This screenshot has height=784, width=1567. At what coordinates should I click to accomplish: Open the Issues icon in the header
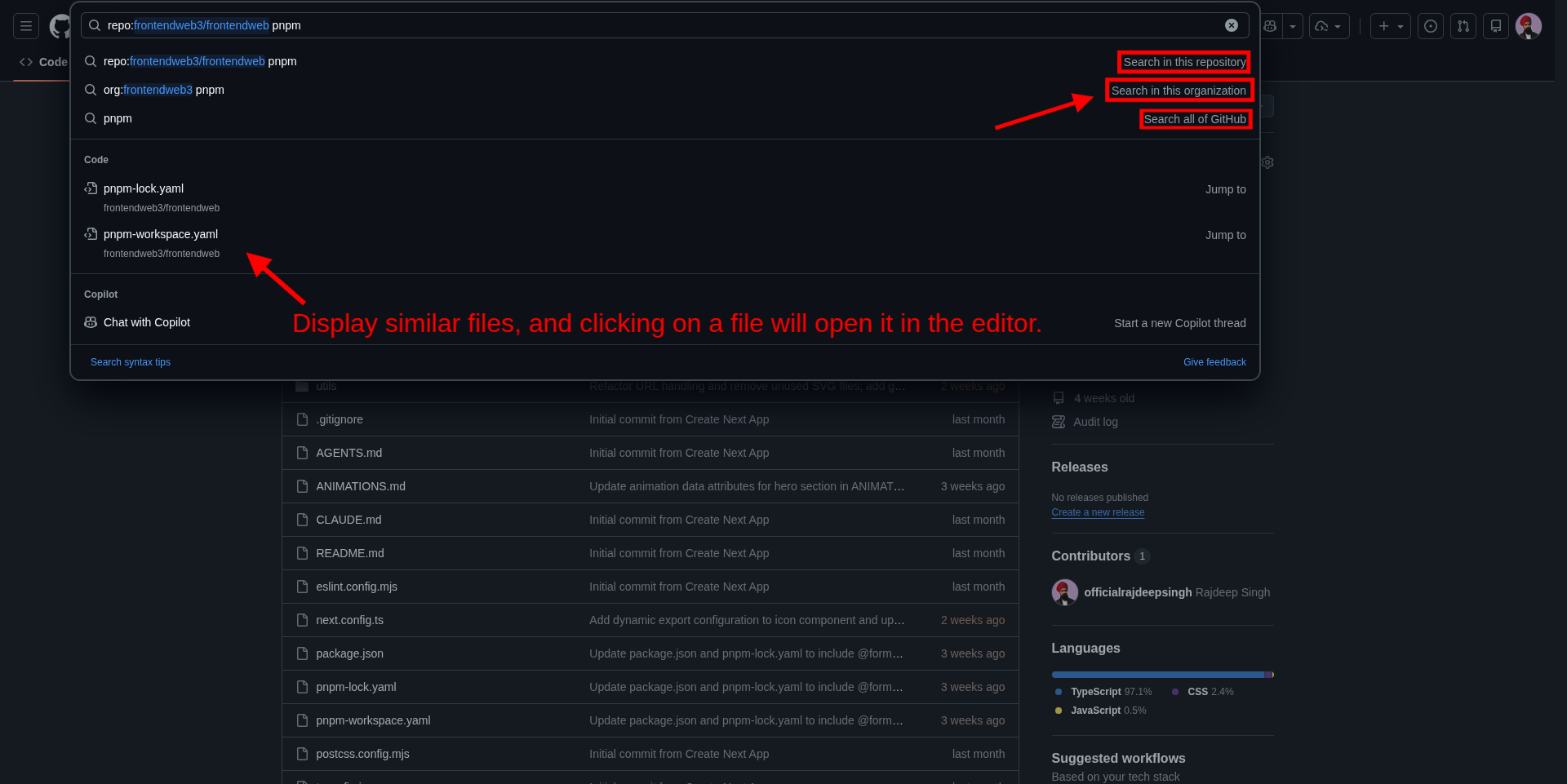1431,26
